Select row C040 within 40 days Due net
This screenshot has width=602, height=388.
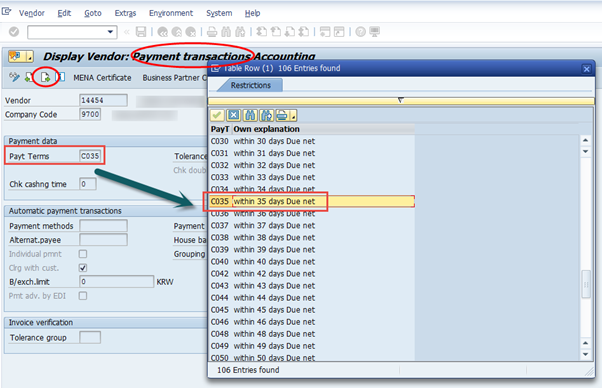[312, 261]
